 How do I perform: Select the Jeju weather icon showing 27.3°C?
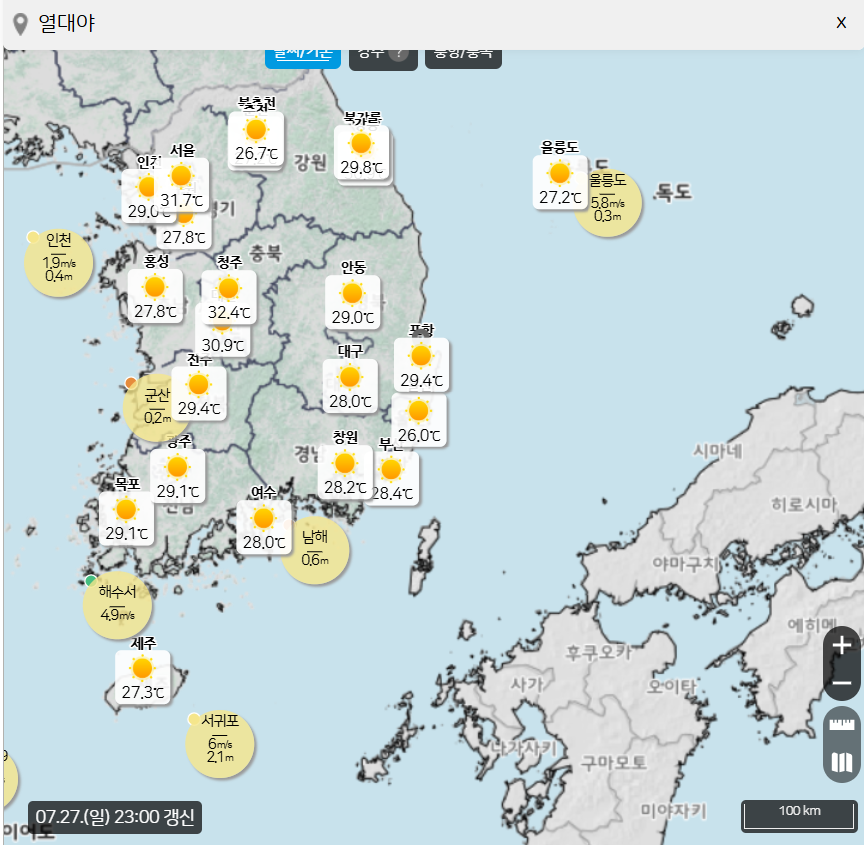pyautogui.click(x=141, y=667)
